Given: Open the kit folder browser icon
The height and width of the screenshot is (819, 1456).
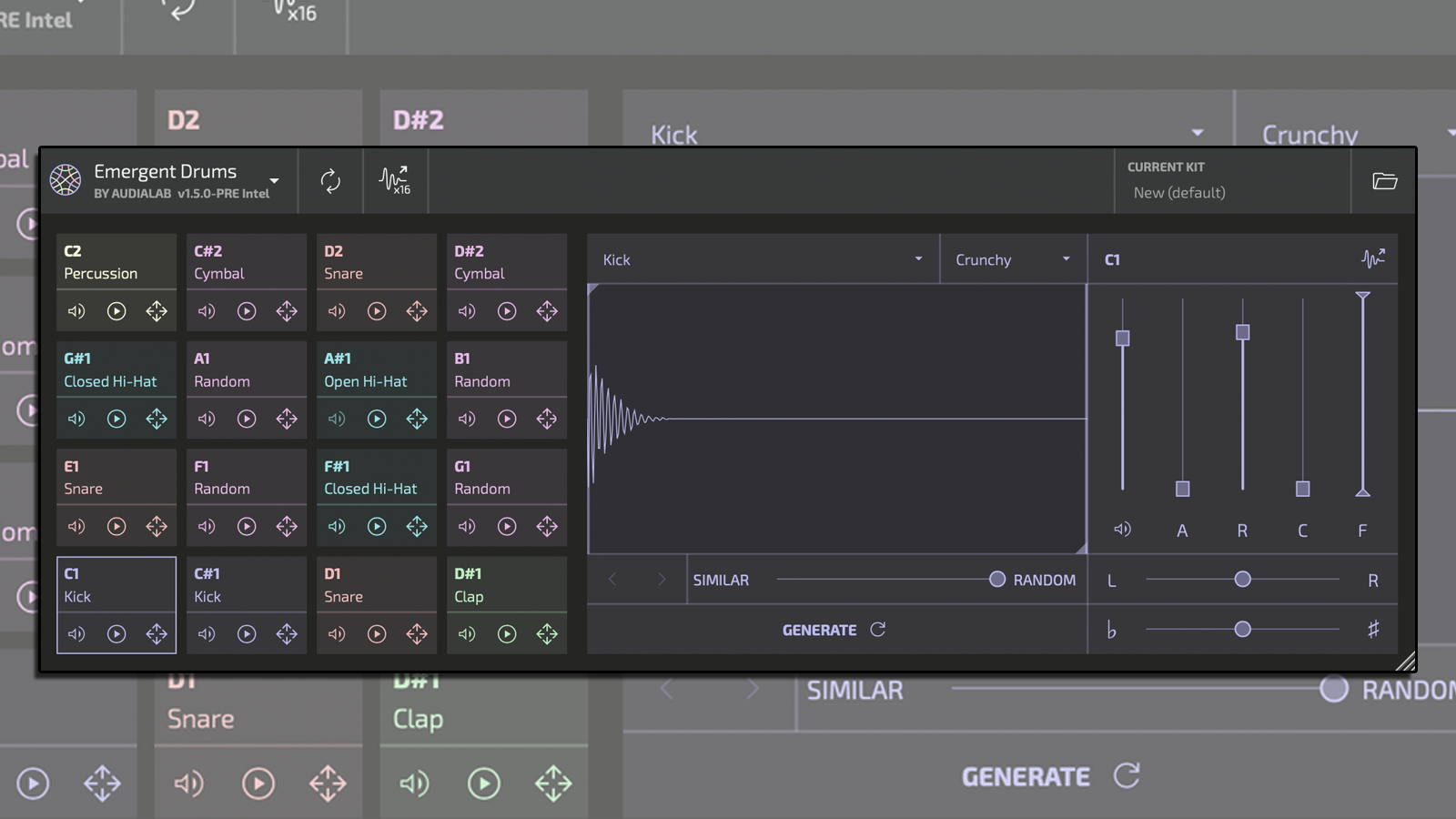Looking at the screenshot, I should [x=1384, y=181].
